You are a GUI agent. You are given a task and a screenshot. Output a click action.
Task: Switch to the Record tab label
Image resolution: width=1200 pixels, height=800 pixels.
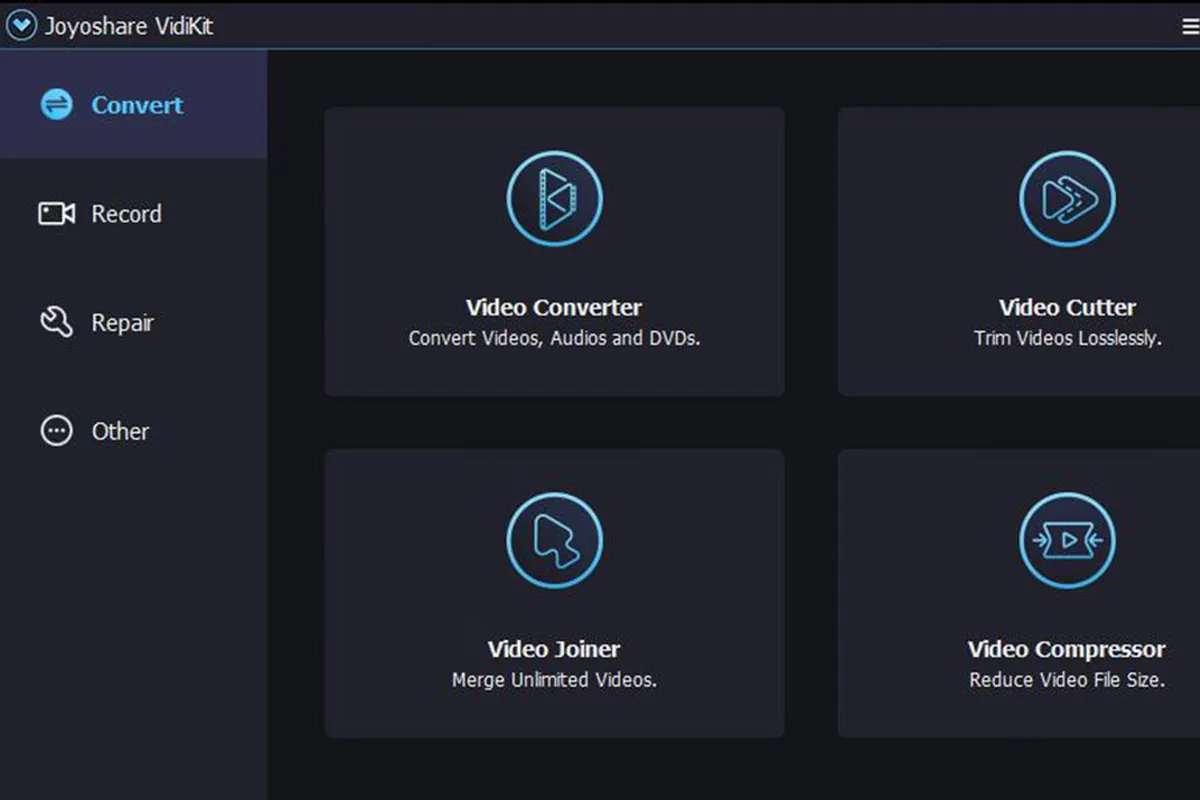click(x=126, y=214)
